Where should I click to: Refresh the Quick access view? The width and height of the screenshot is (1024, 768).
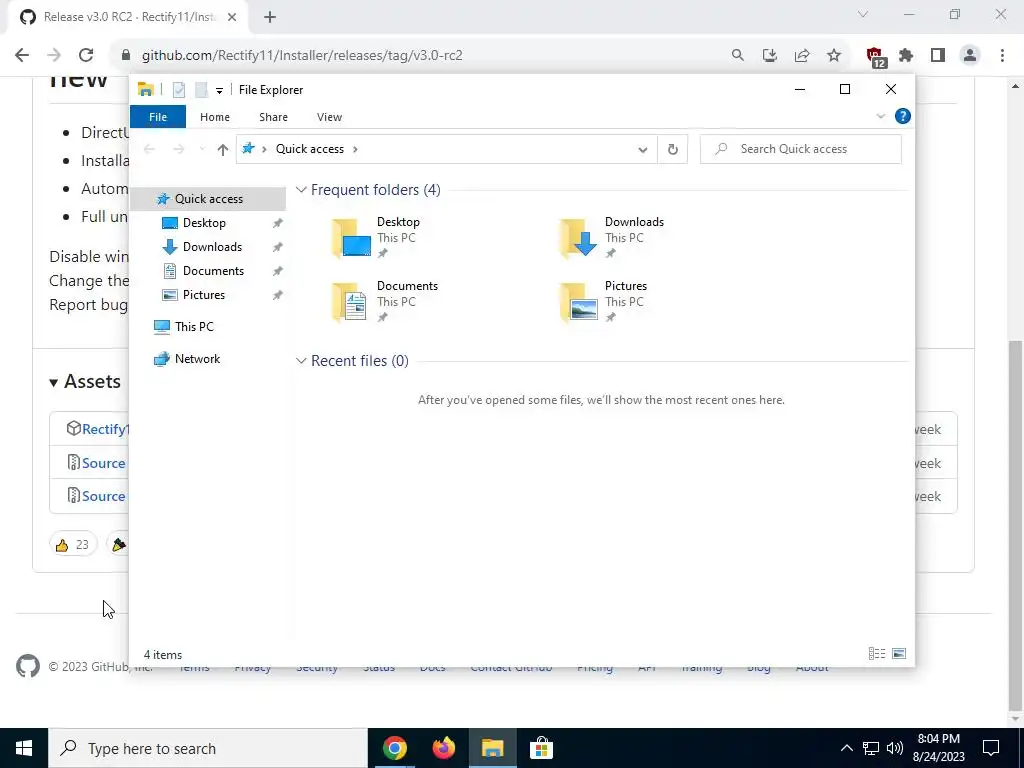[673, 150]
